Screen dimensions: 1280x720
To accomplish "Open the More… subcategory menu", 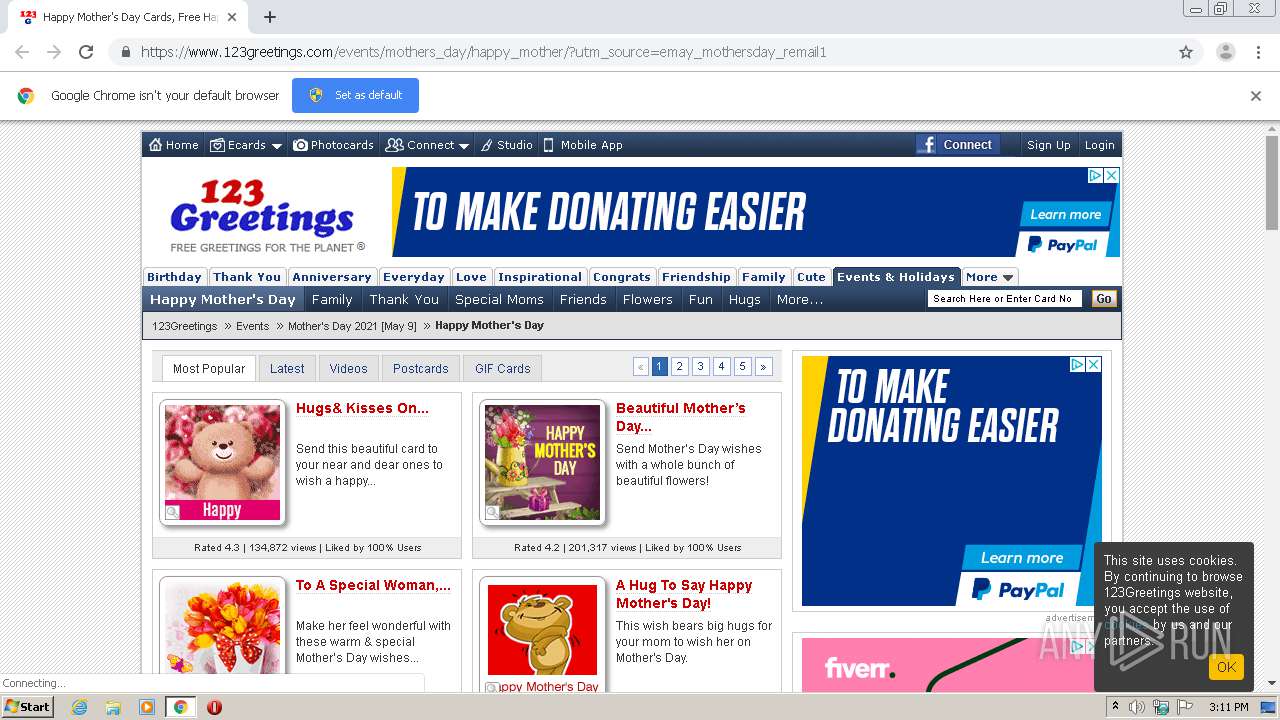I will click(800, 299).
